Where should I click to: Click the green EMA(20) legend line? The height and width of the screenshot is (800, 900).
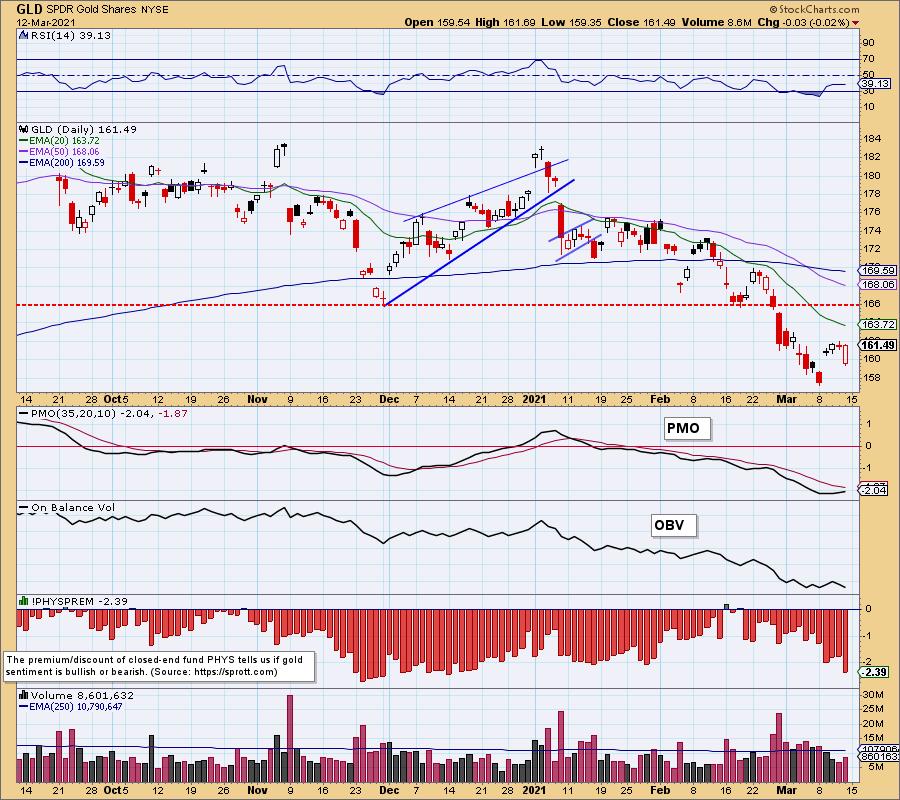point(24,141)
